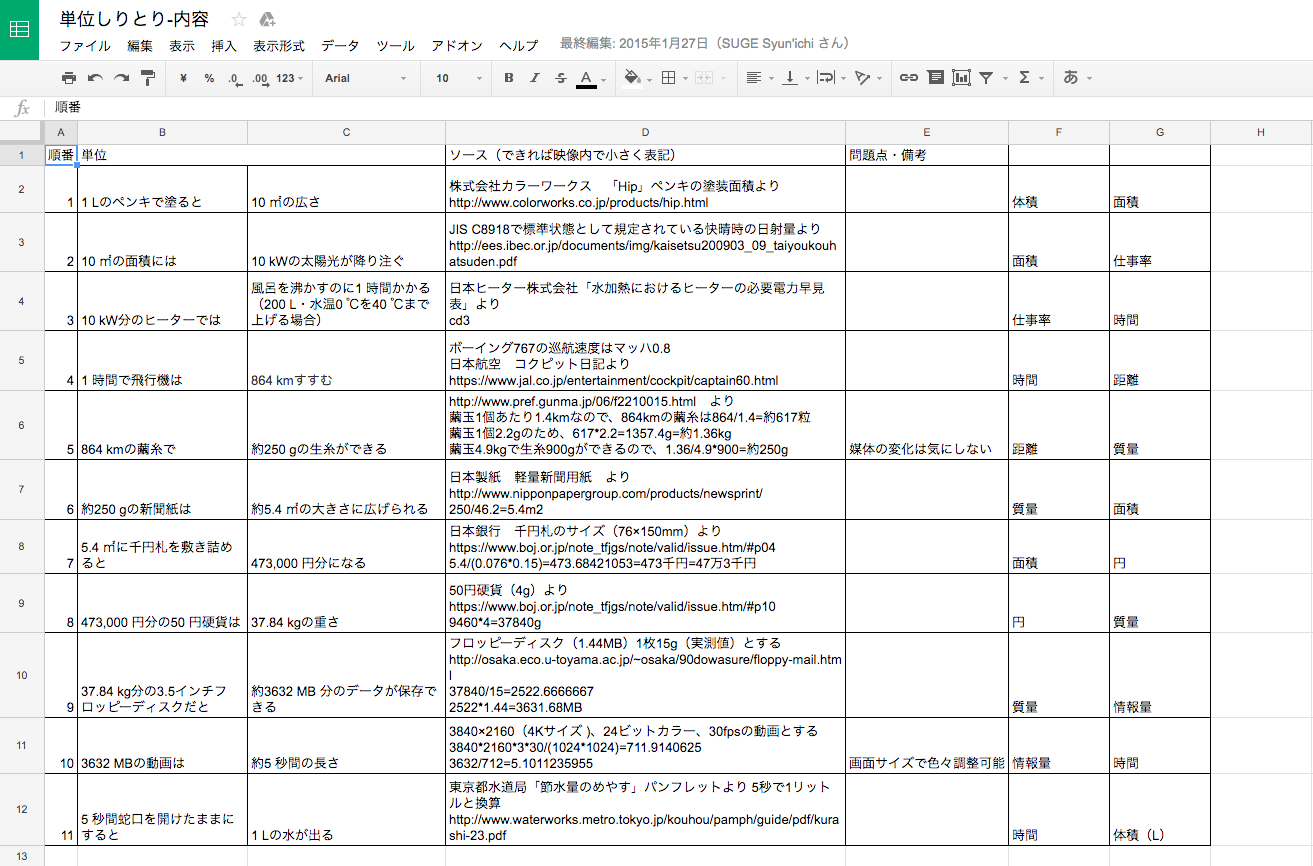Open vertical align dropdown
The width and height of the screenshot is (1313, 866).
coord(794,78)
